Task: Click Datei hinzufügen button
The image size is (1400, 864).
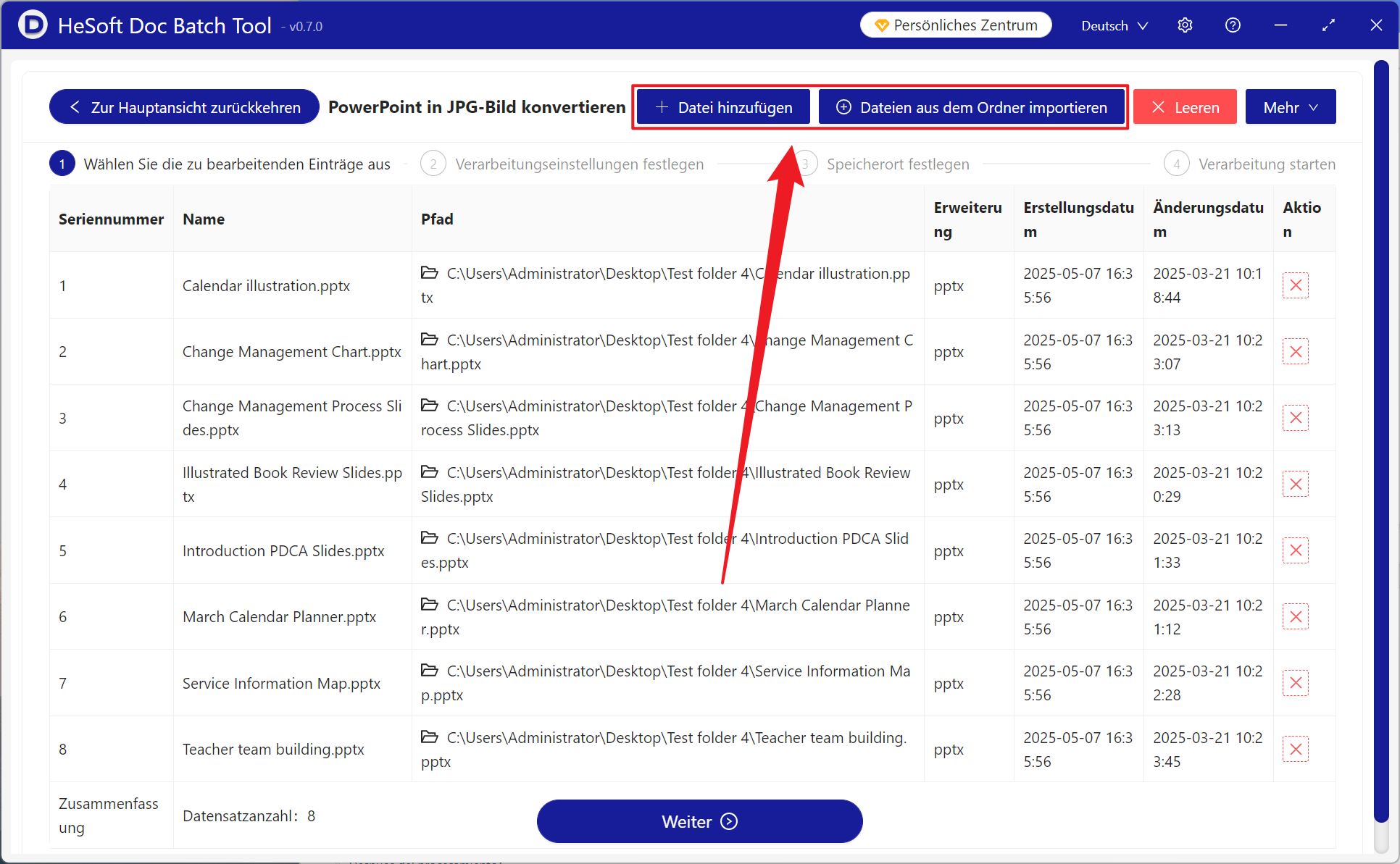Action: (x=723, y=107)
